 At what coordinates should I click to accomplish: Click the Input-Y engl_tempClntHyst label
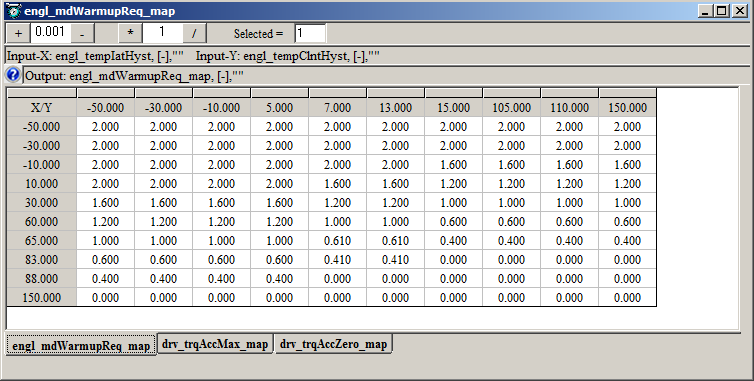coord(288,56)
